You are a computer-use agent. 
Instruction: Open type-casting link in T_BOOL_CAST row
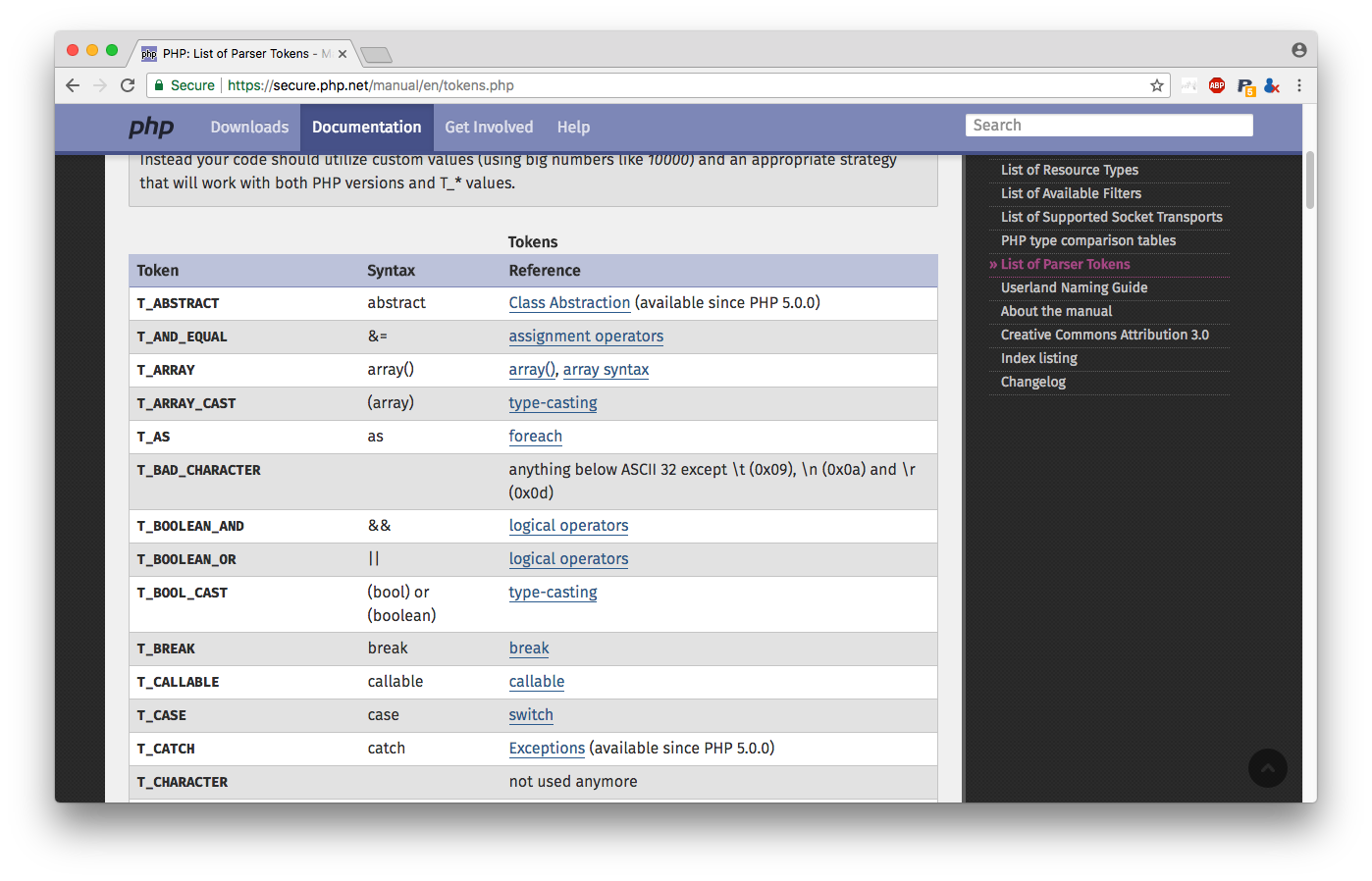(553, 593)
